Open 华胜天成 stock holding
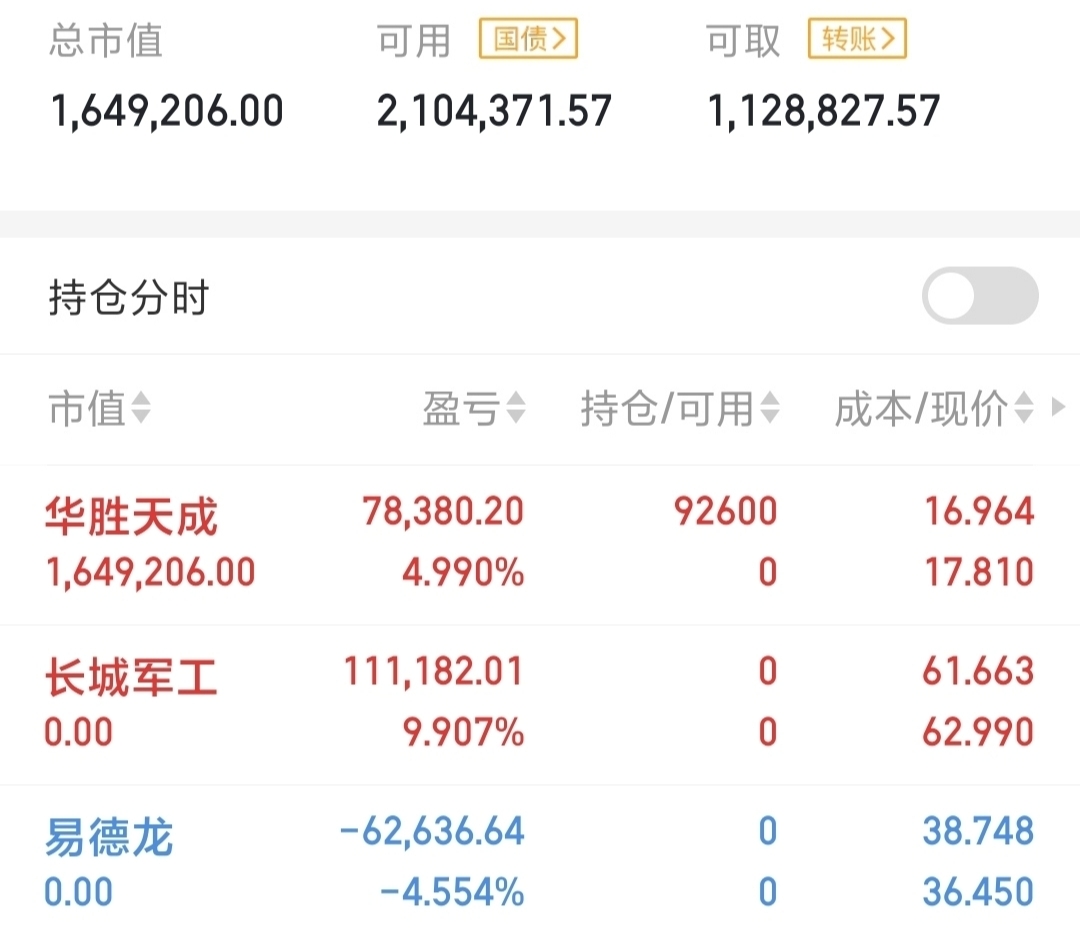 tap(131, 516)
